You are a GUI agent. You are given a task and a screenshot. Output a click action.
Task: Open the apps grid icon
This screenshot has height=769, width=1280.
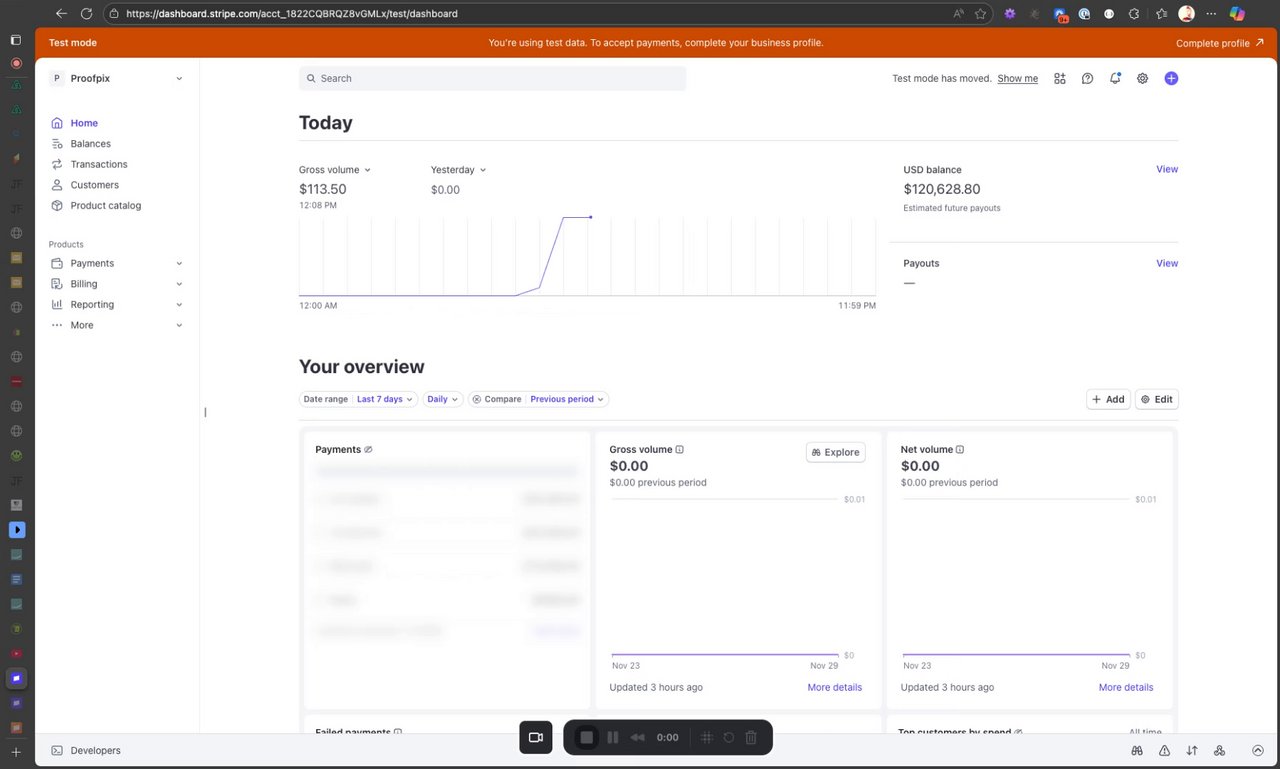coord(1060,78)
